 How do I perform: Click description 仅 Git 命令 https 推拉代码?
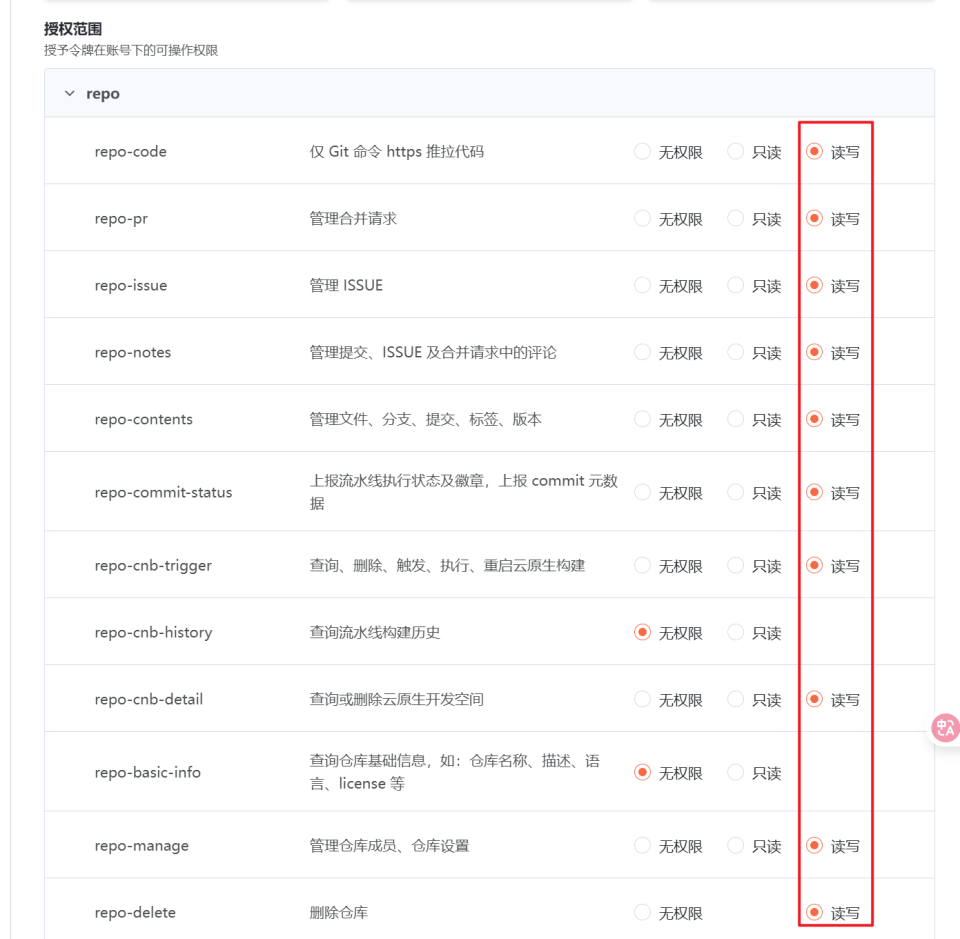(397, 151)
